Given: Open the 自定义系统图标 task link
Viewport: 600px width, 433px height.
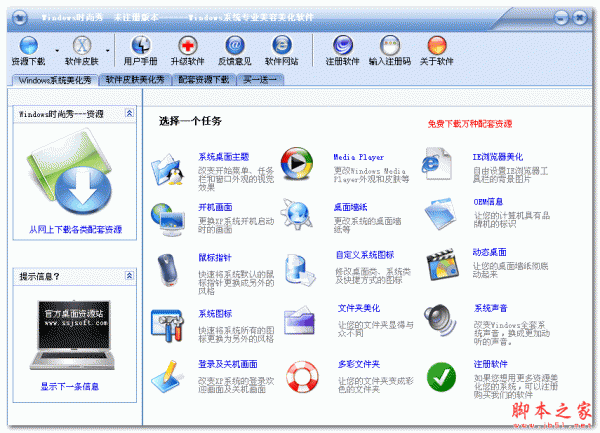Looking at the screenshot, I should coord(365,255).
